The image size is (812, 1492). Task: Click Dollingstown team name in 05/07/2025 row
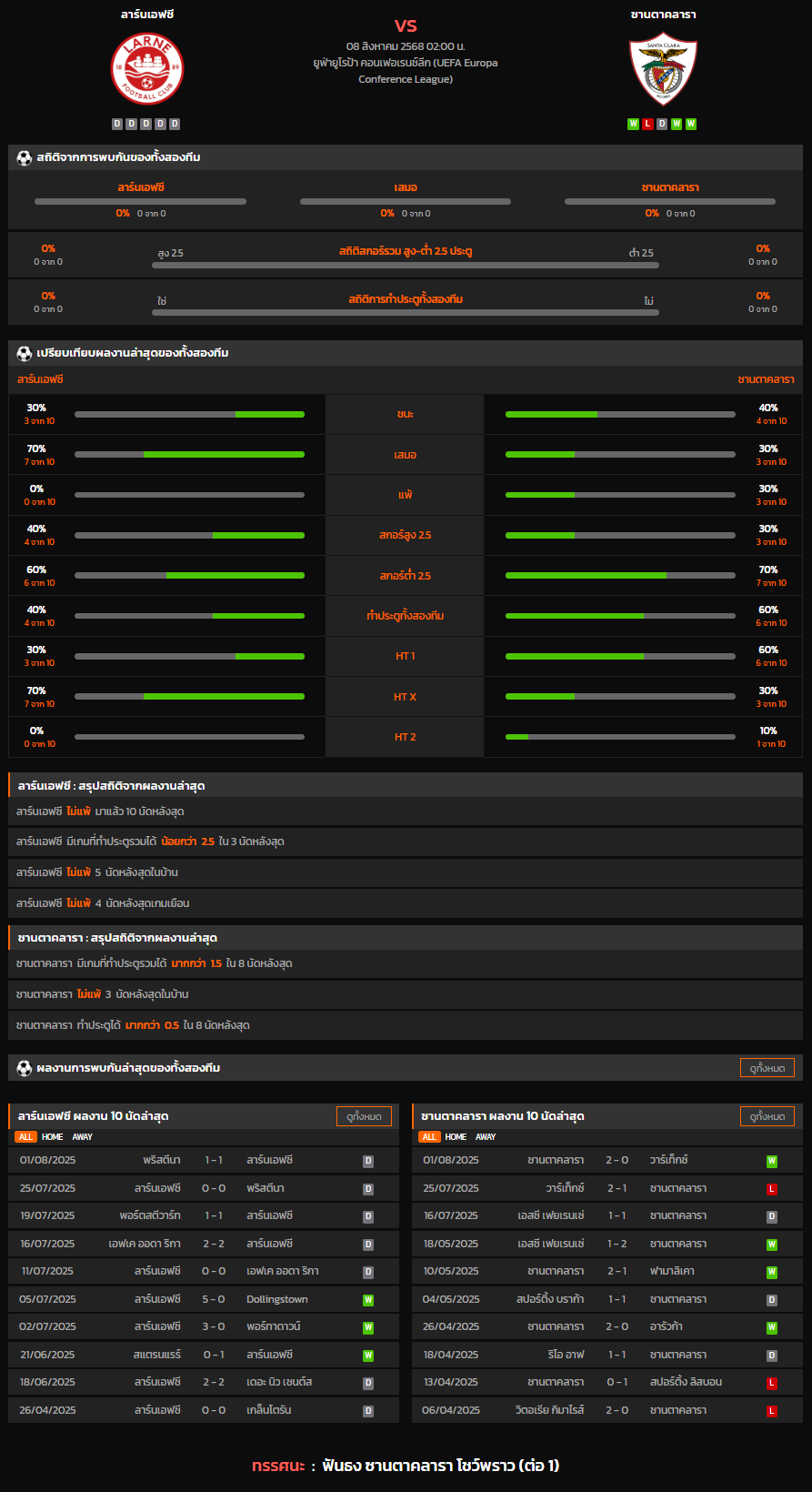pyautogui.click(x=277, y=1299)
